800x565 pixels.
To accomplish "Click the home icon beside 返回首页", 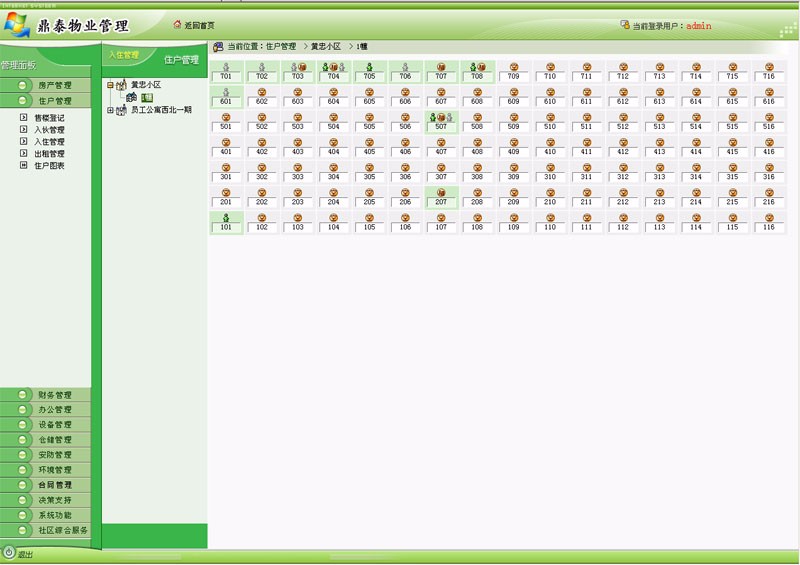I will click(178, 24).
